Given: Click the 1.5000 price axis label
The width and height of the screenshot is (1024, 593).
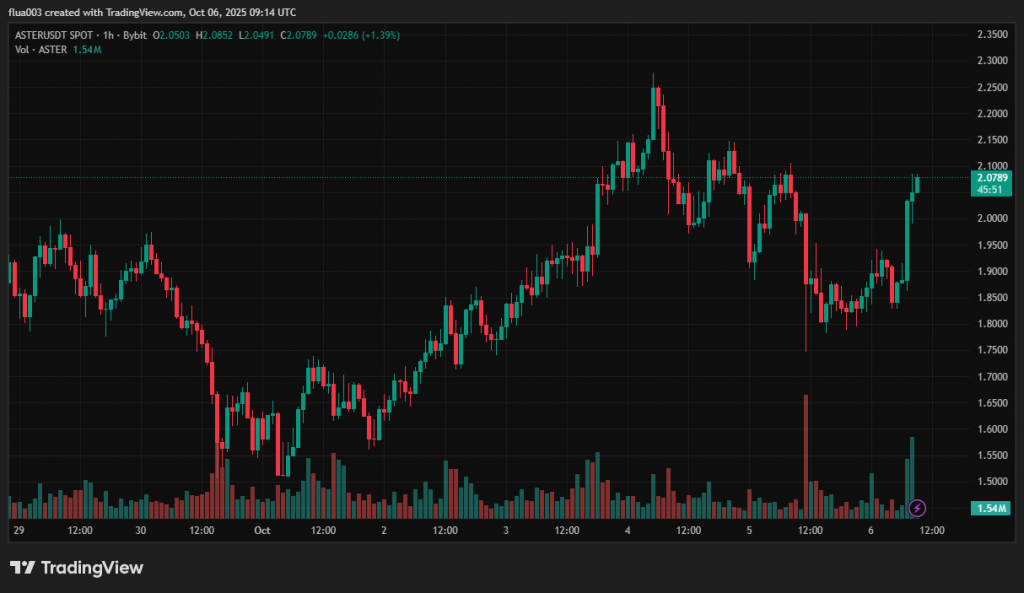Looking at the screenshot, I should (991, 482).
